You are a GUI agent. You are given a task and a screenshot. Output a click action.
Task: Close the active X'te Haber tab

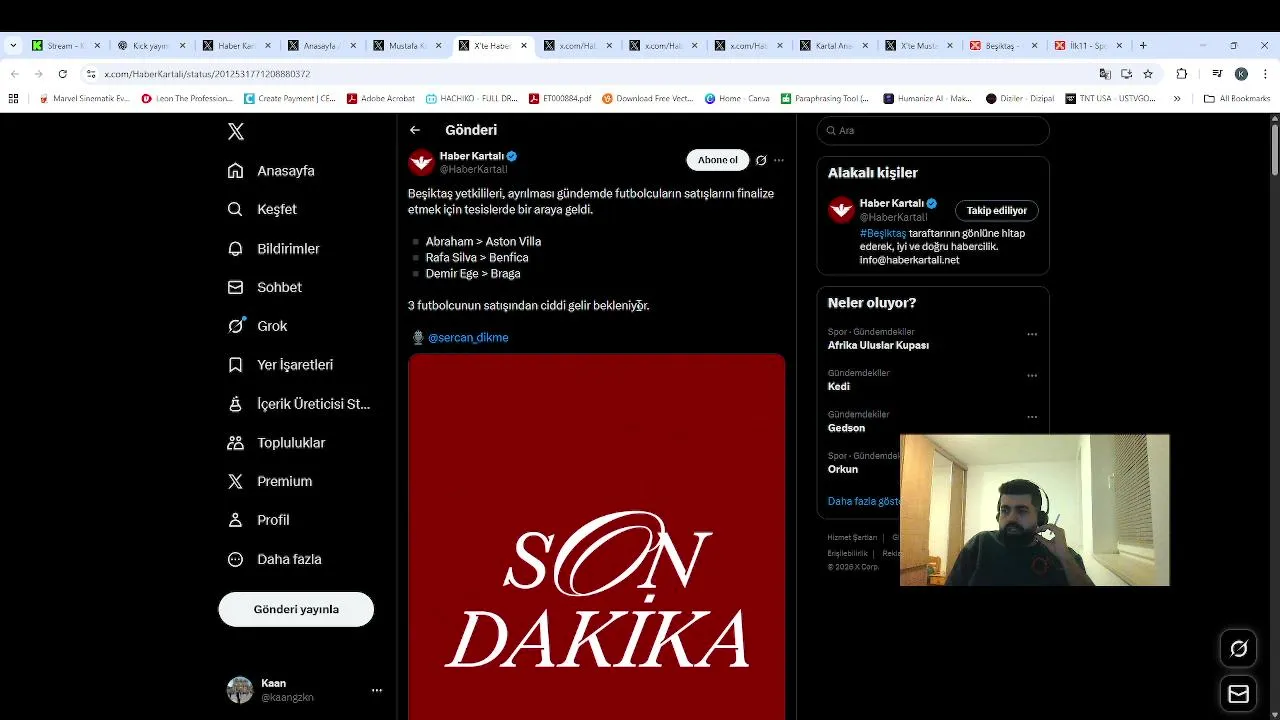[x=524, y=45]
